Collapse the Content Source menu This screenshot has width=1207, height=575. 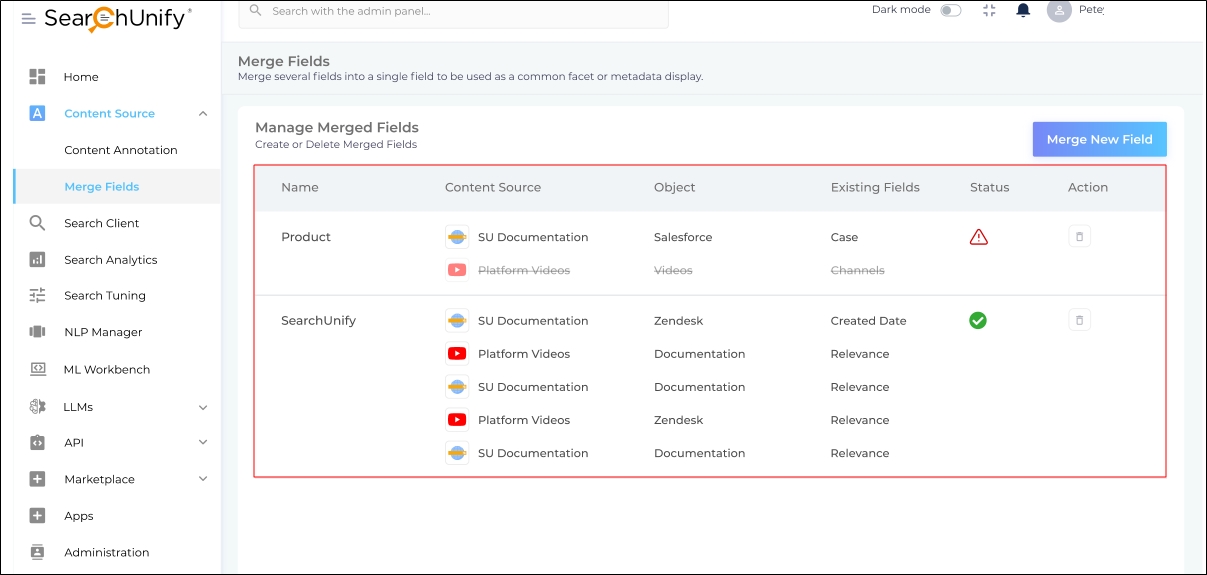click(203, 114)
